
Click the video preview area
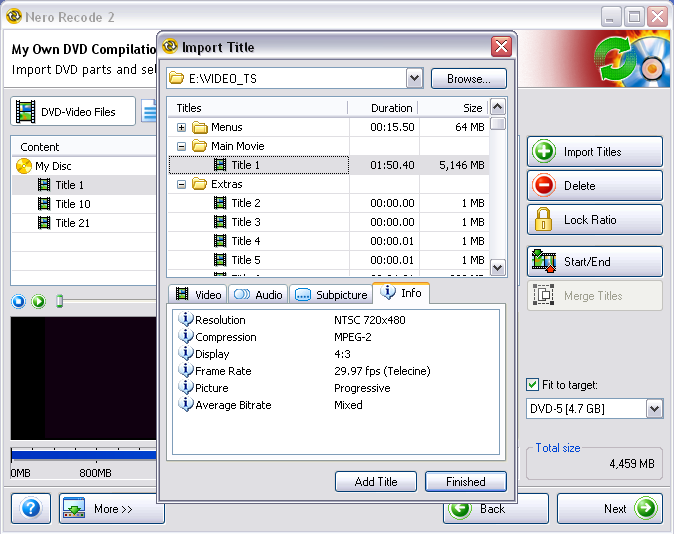pos(84,378)
